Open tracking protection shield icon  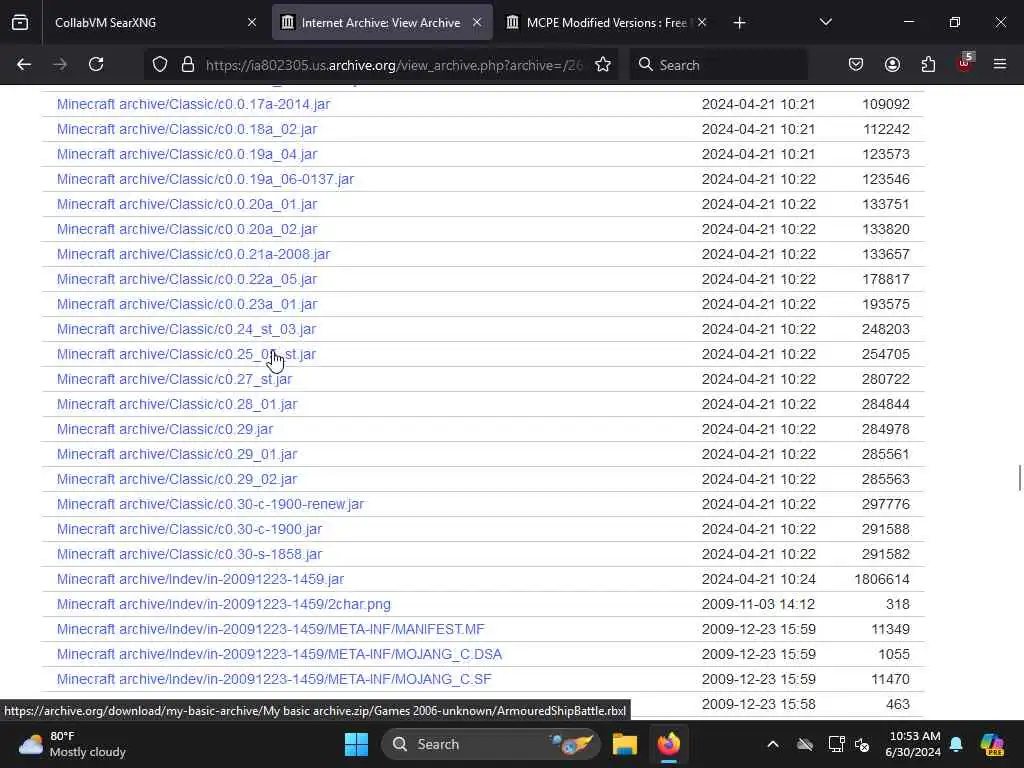[x=160, y=65]
